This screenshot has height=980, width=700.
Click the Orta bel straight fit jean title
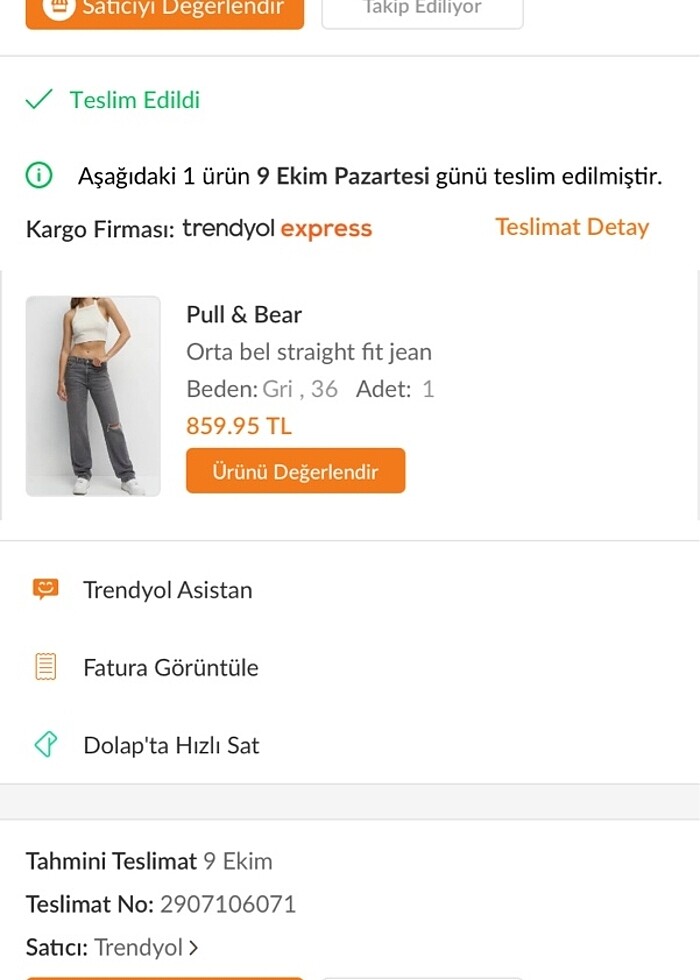pyautogui.click(x=309, y=352)
